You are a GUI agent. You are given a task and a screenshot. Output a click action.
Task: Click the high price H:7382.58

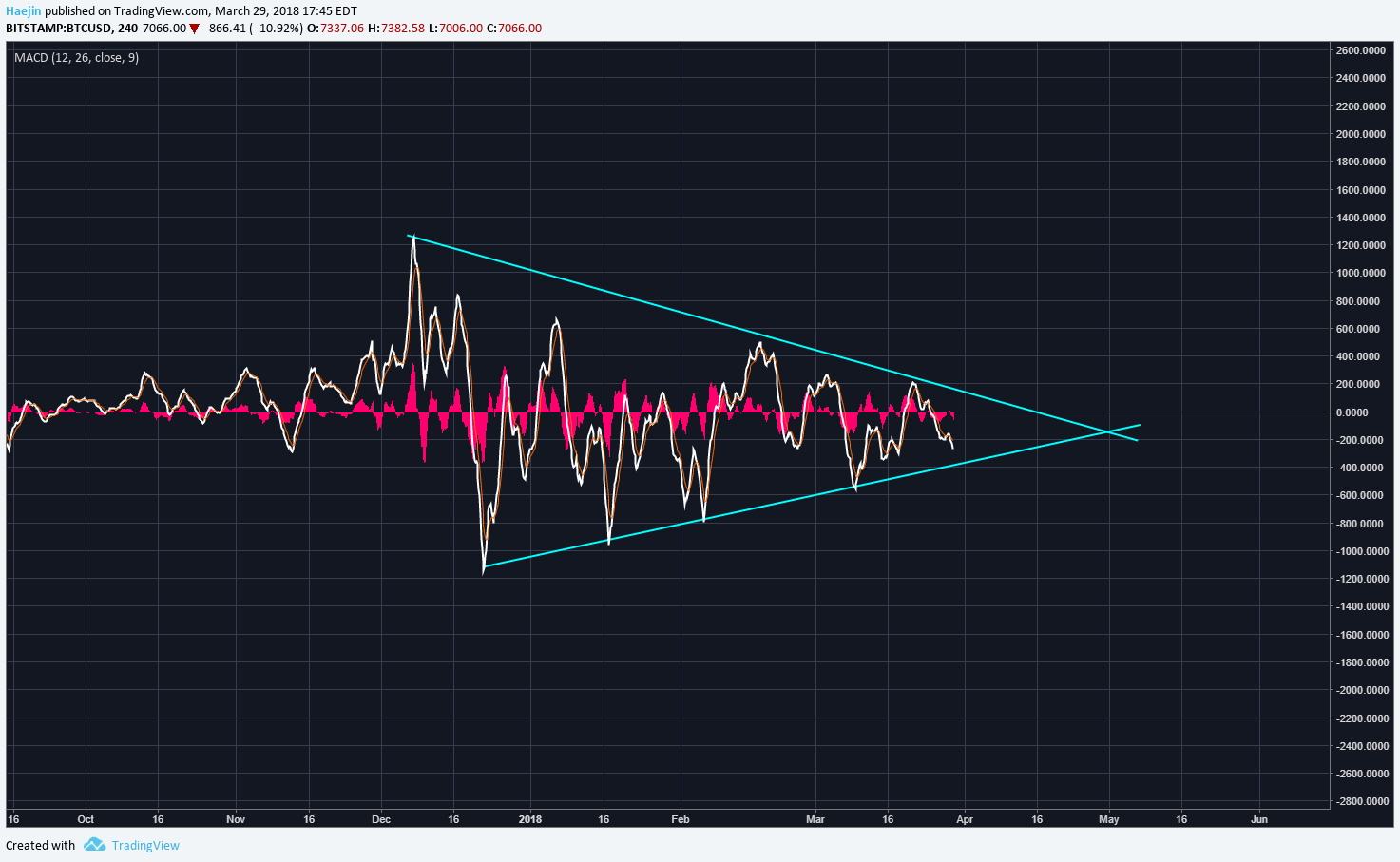(x=396, y=29)
